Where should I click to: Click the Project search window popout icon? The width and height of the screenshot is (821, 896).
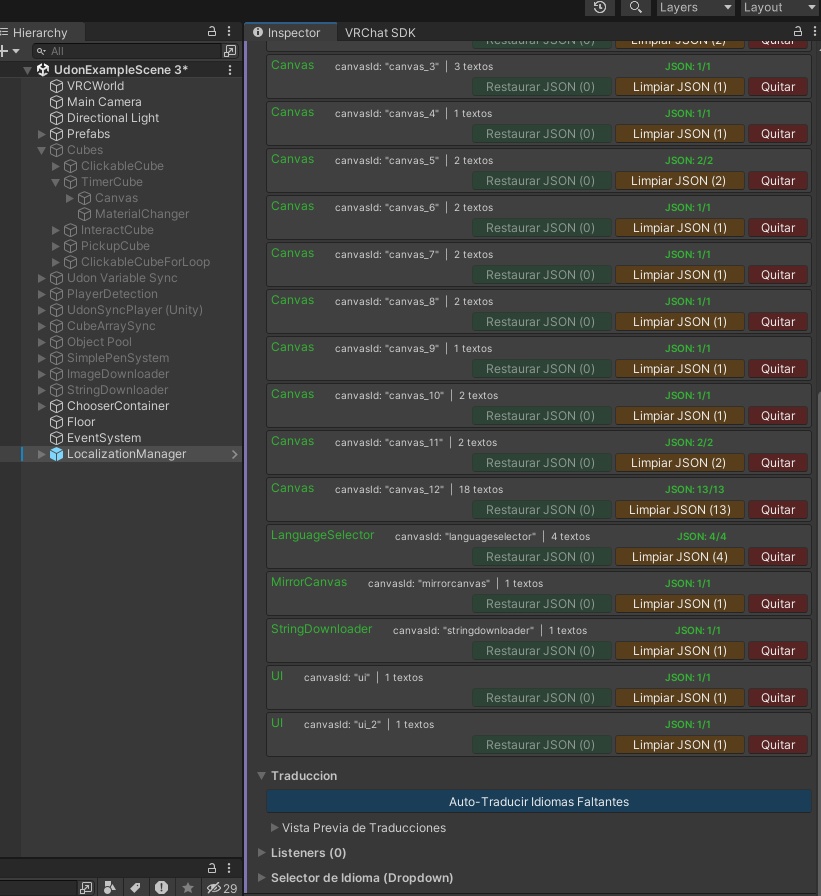[86, 887]
